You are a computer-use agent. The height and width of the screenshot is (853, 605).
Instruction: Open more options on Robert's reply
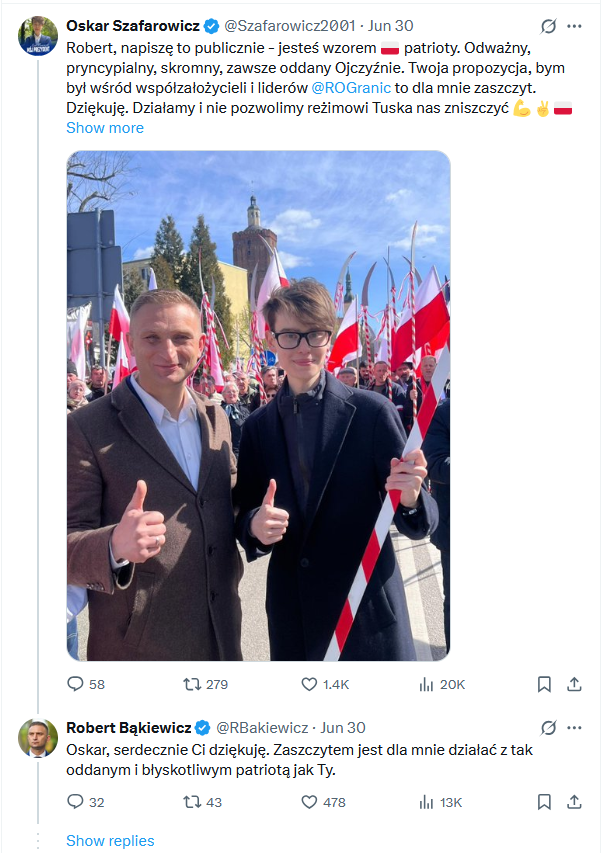(x=575, y=728)
